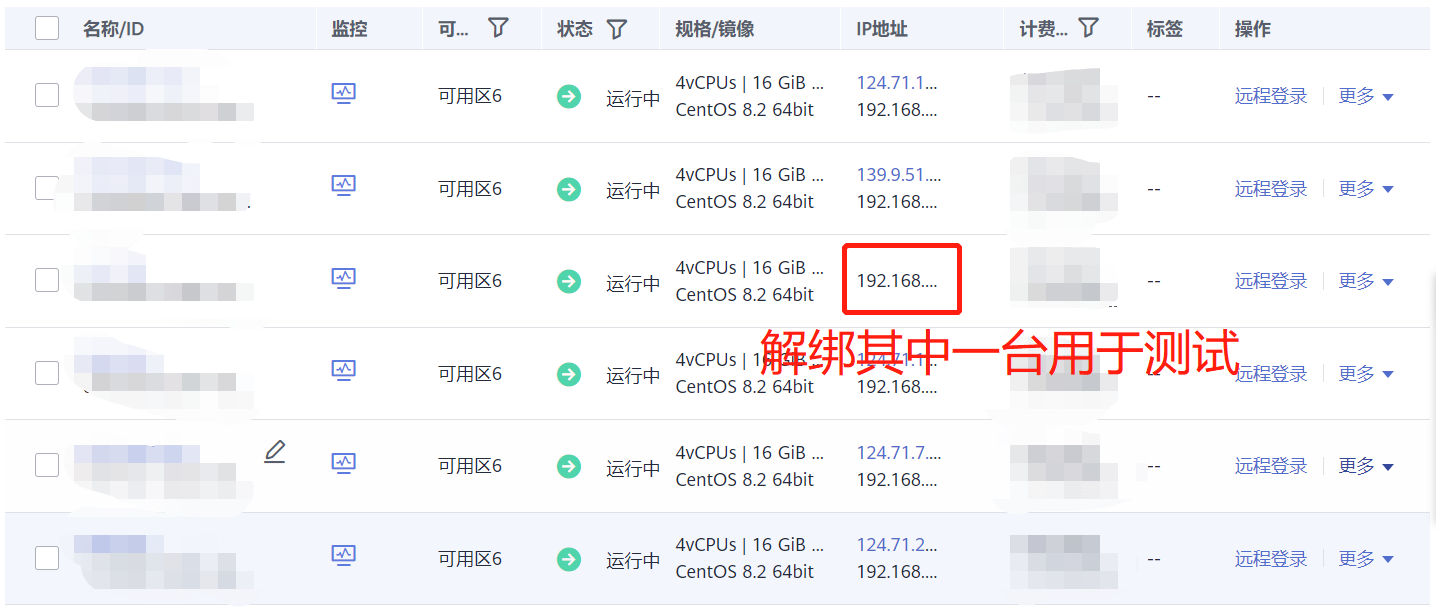
Task: Open monitoring icon for the first server row
Action: point(344,93)
